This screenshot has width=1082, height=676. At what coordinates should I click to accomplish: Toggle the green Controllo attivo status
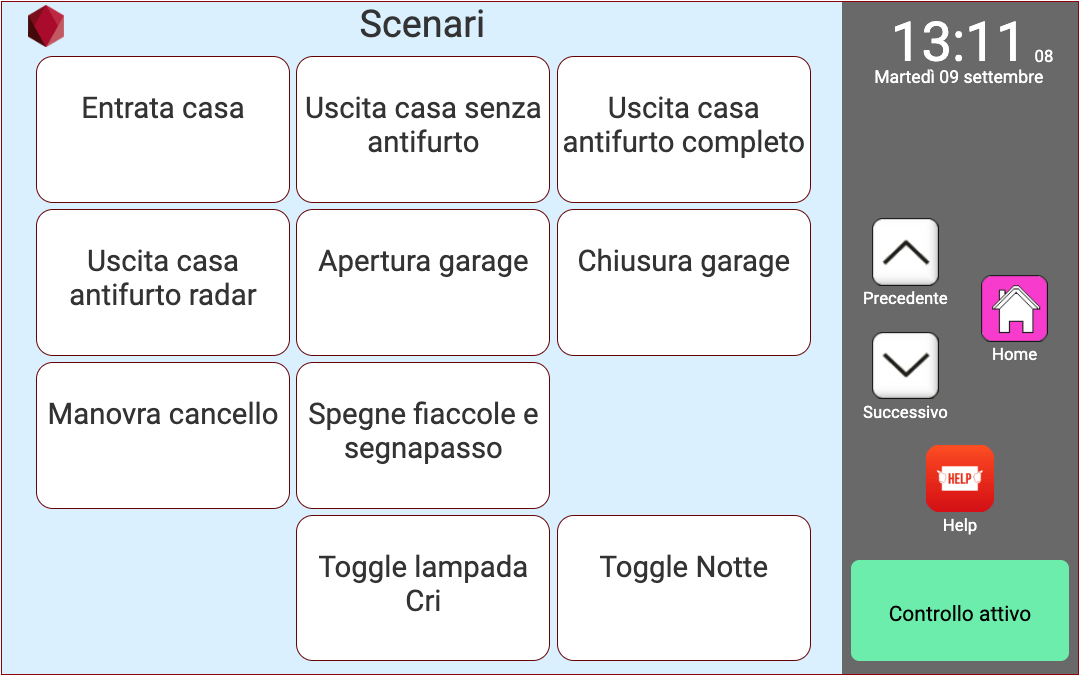(959, 611)
